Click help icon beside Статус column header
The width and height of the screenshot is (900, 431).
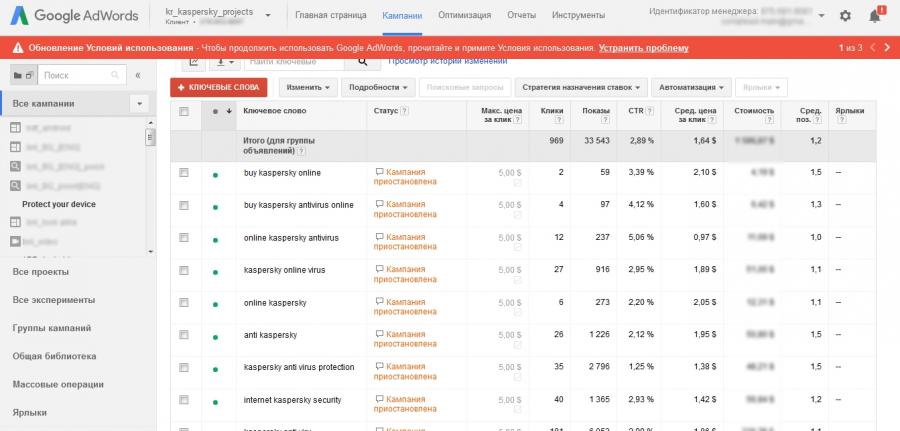point(404,111)
